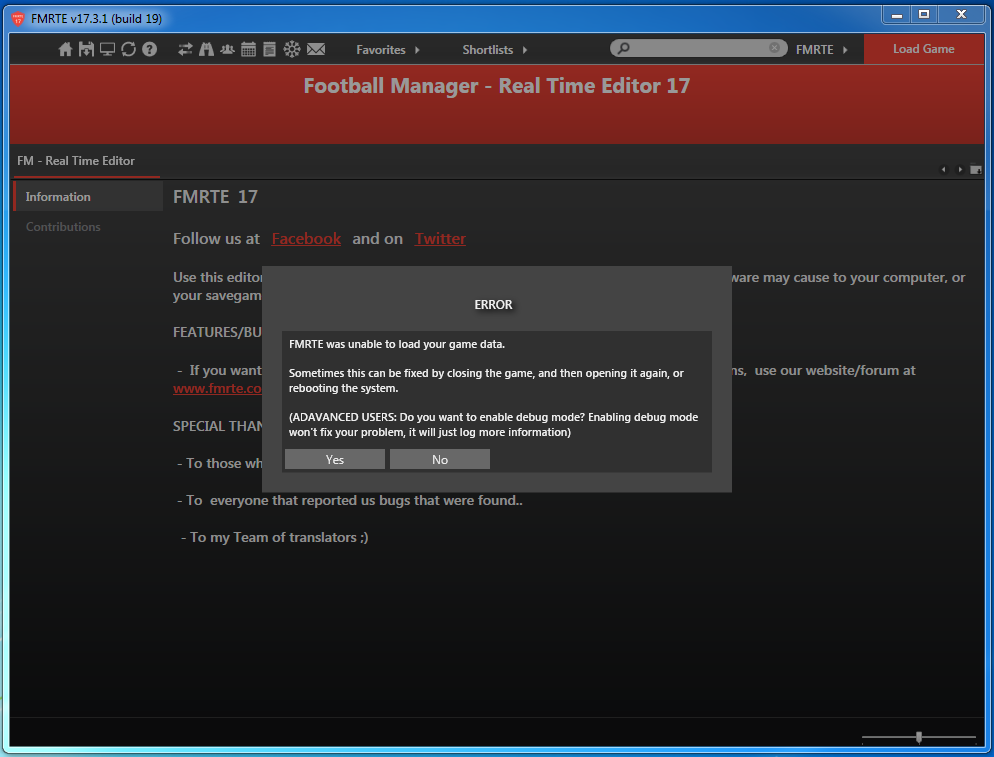Click the binoculars scout icon
The width and height of the screenshot is (994, 757).
pyautogui.click(x=207, y=49)
